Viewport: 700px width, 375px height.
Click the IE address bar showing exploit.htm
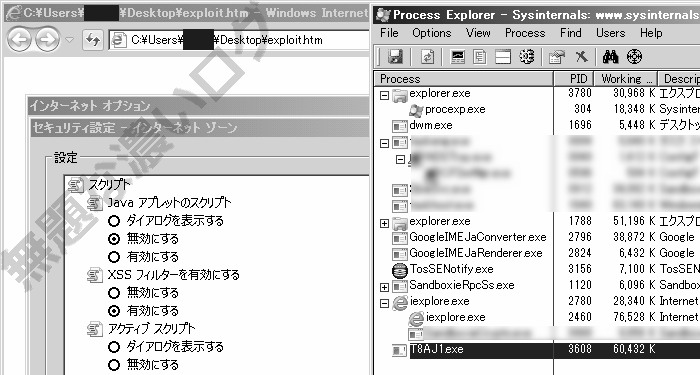(x=239, y=40)
